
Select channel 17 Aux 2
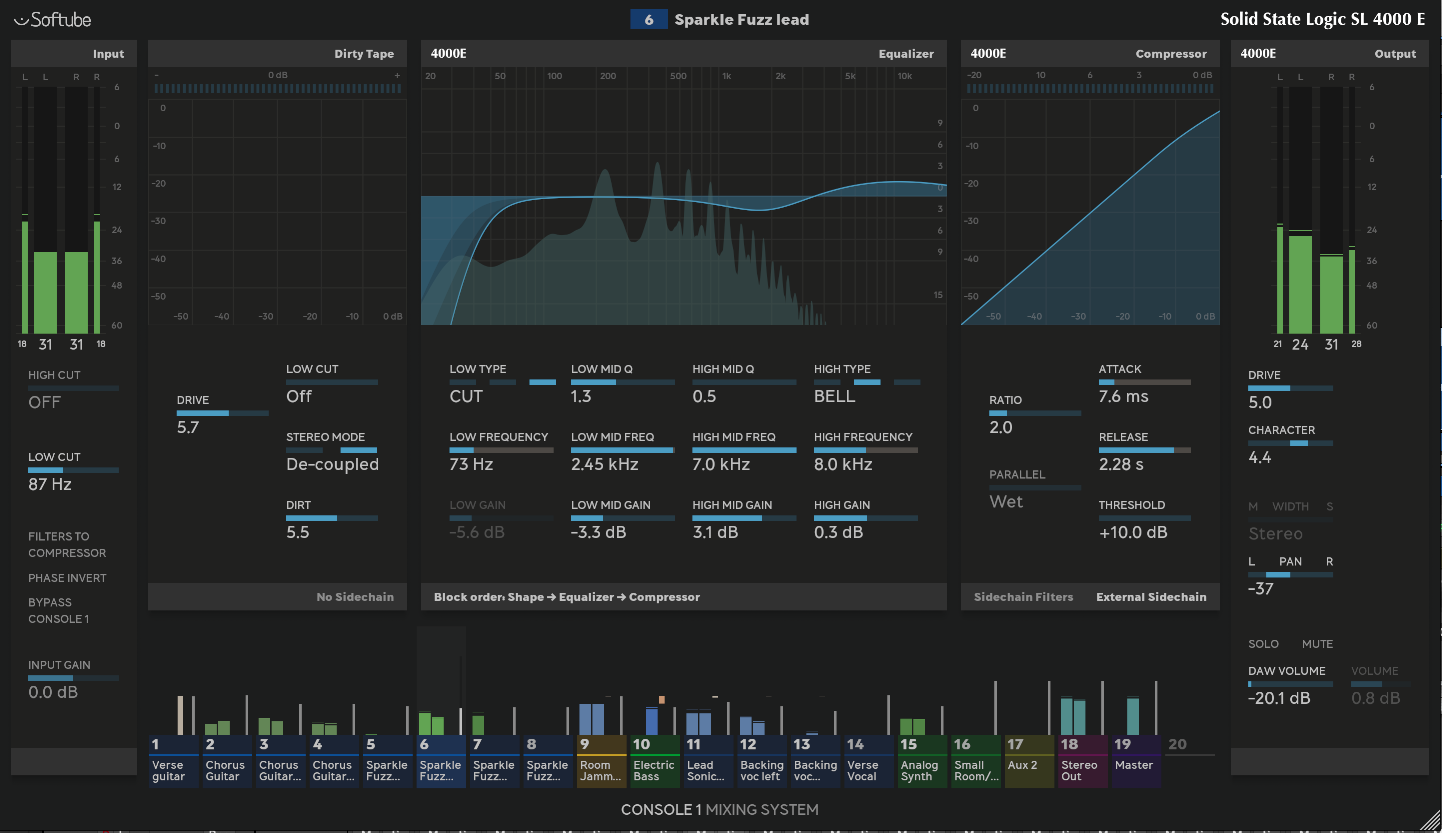[1028, 761]
